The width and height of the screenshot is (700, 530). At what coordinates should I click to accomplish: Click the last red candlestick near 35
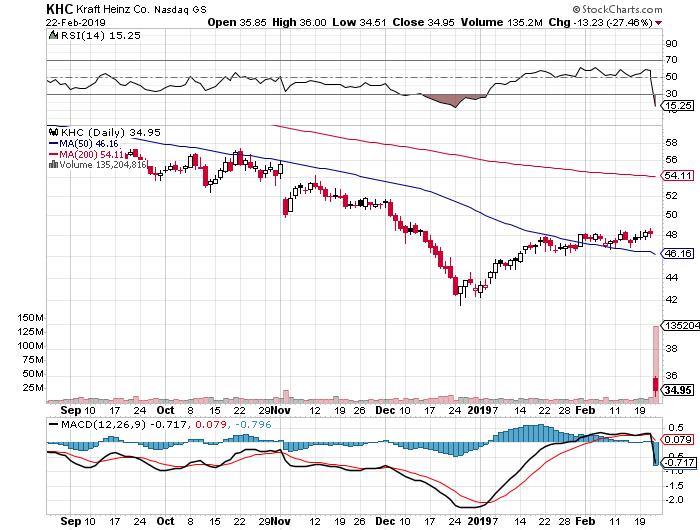[x=655, y=384]
